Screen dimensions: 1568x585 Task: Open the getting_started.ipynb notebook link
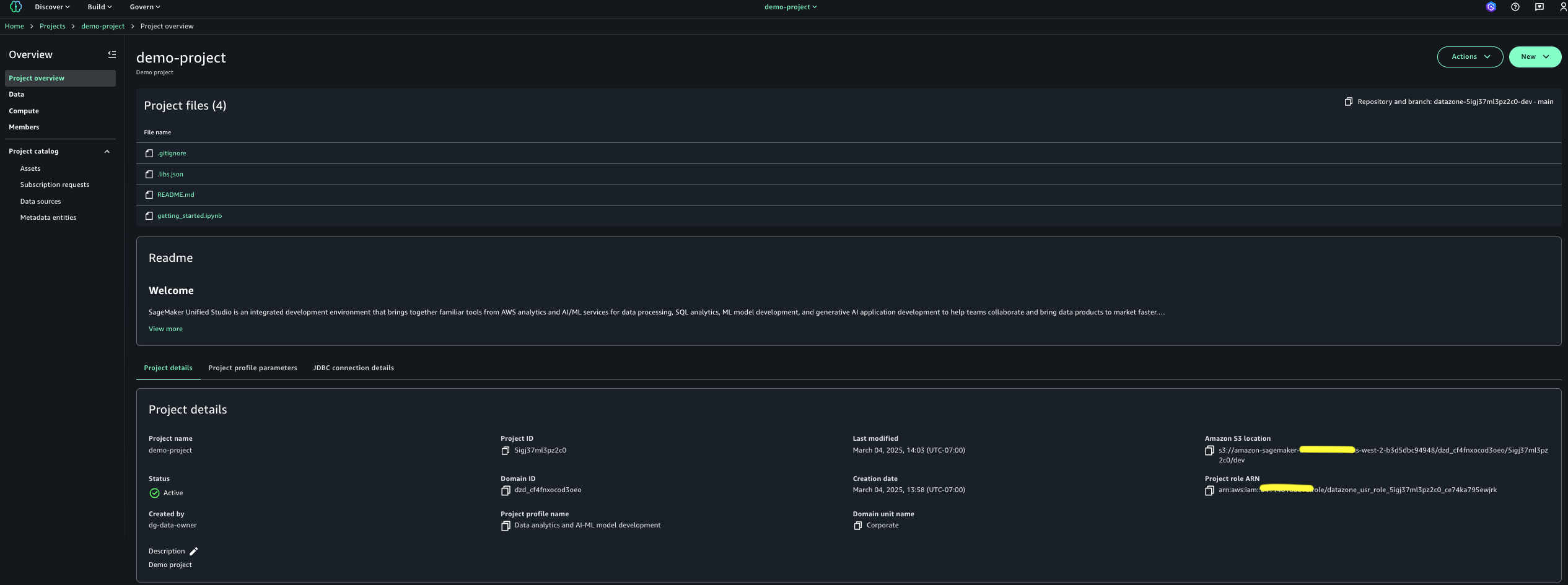pos(190,216)
